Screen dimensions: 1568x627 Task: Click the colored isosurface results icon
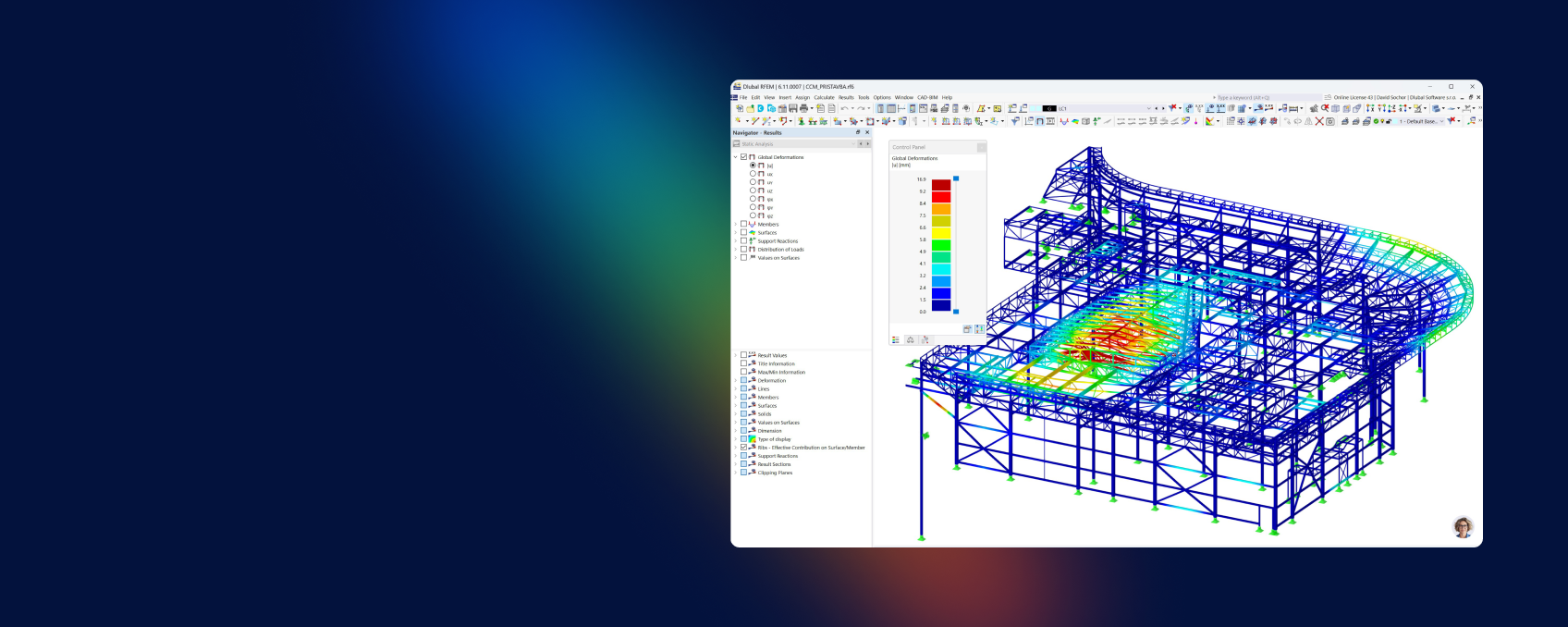pos(1075,121)
